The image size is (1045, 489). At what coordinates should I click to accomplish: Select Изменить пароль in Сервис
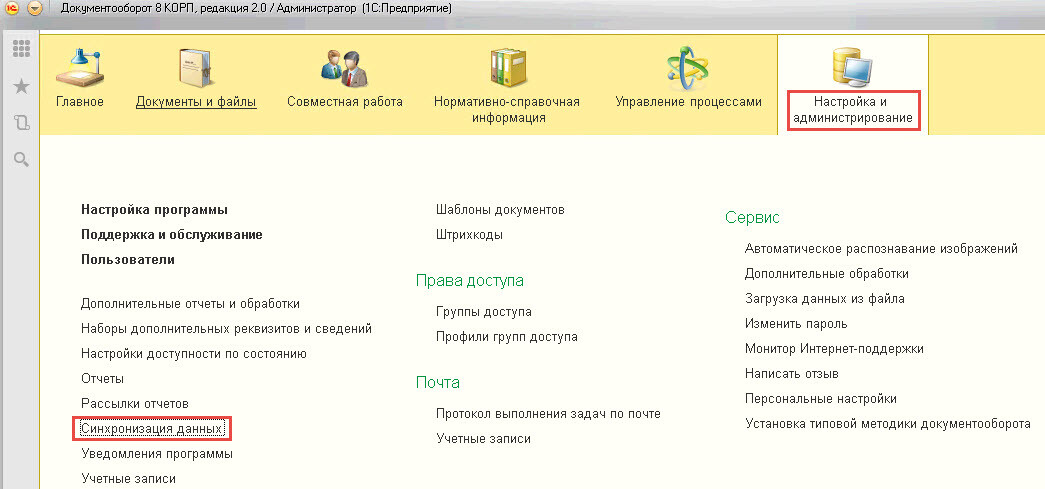click(796, 323)
